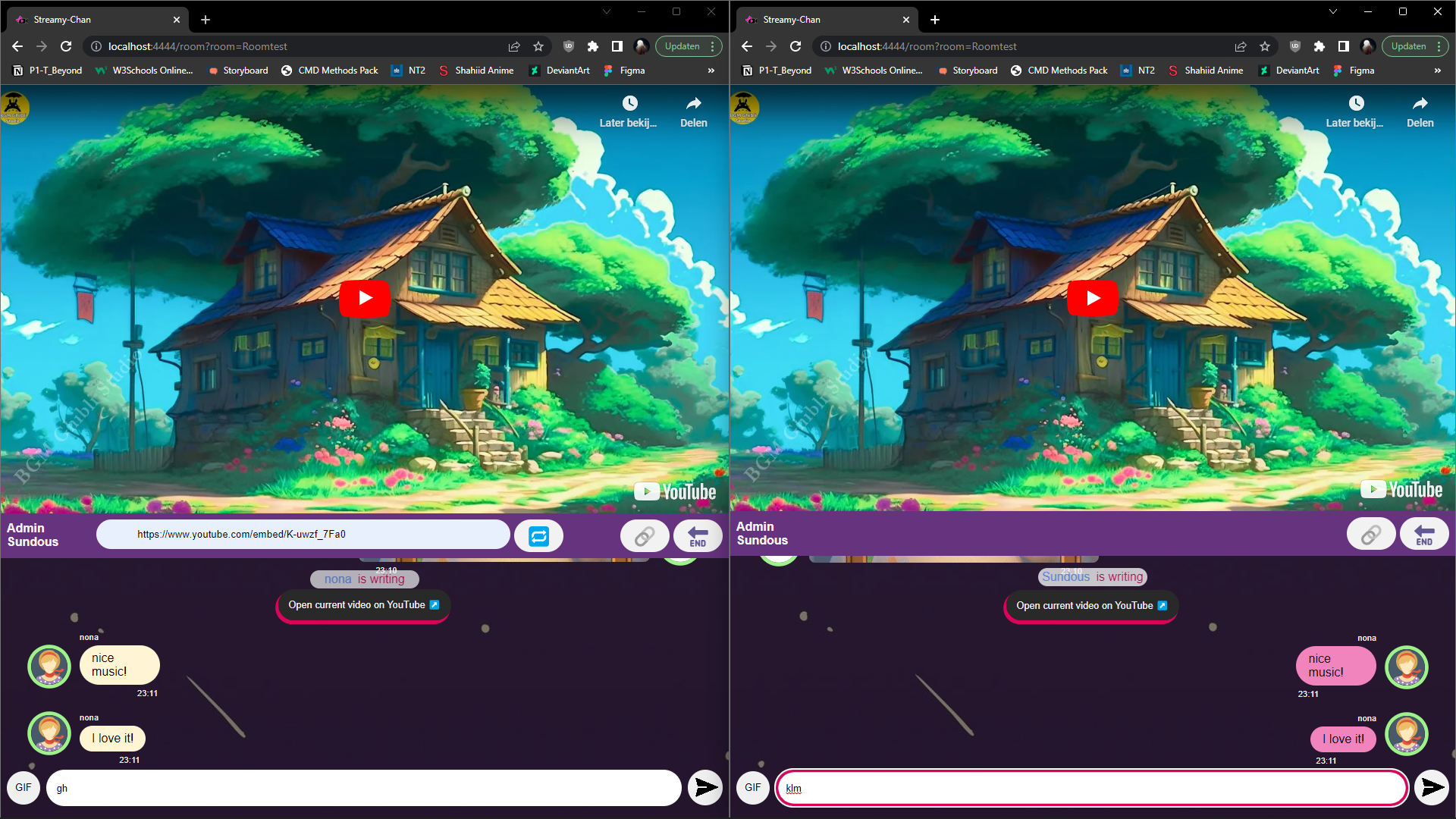Go back in left browser window

(x=17, y=46)
